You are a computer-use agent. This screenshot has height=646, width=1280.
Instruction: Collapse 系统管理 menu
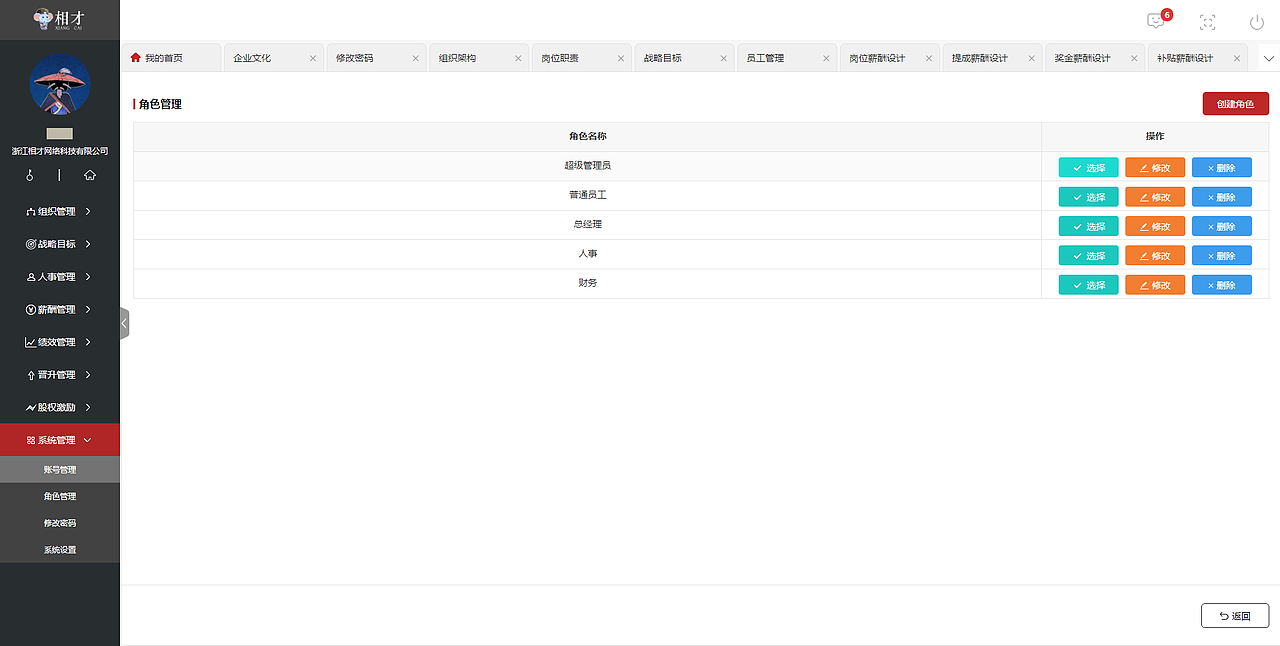pos(60,440)
